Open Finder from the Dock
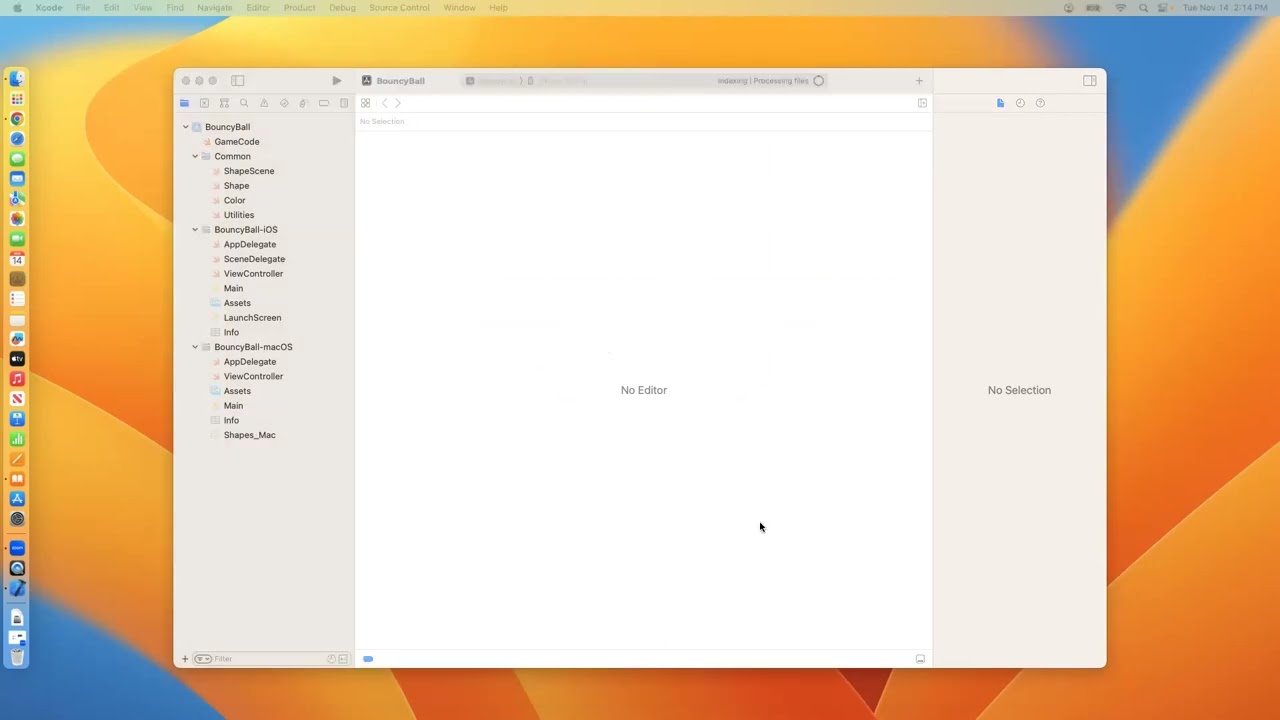Screen dimensions: 1280x720 (x=17, y=79)
